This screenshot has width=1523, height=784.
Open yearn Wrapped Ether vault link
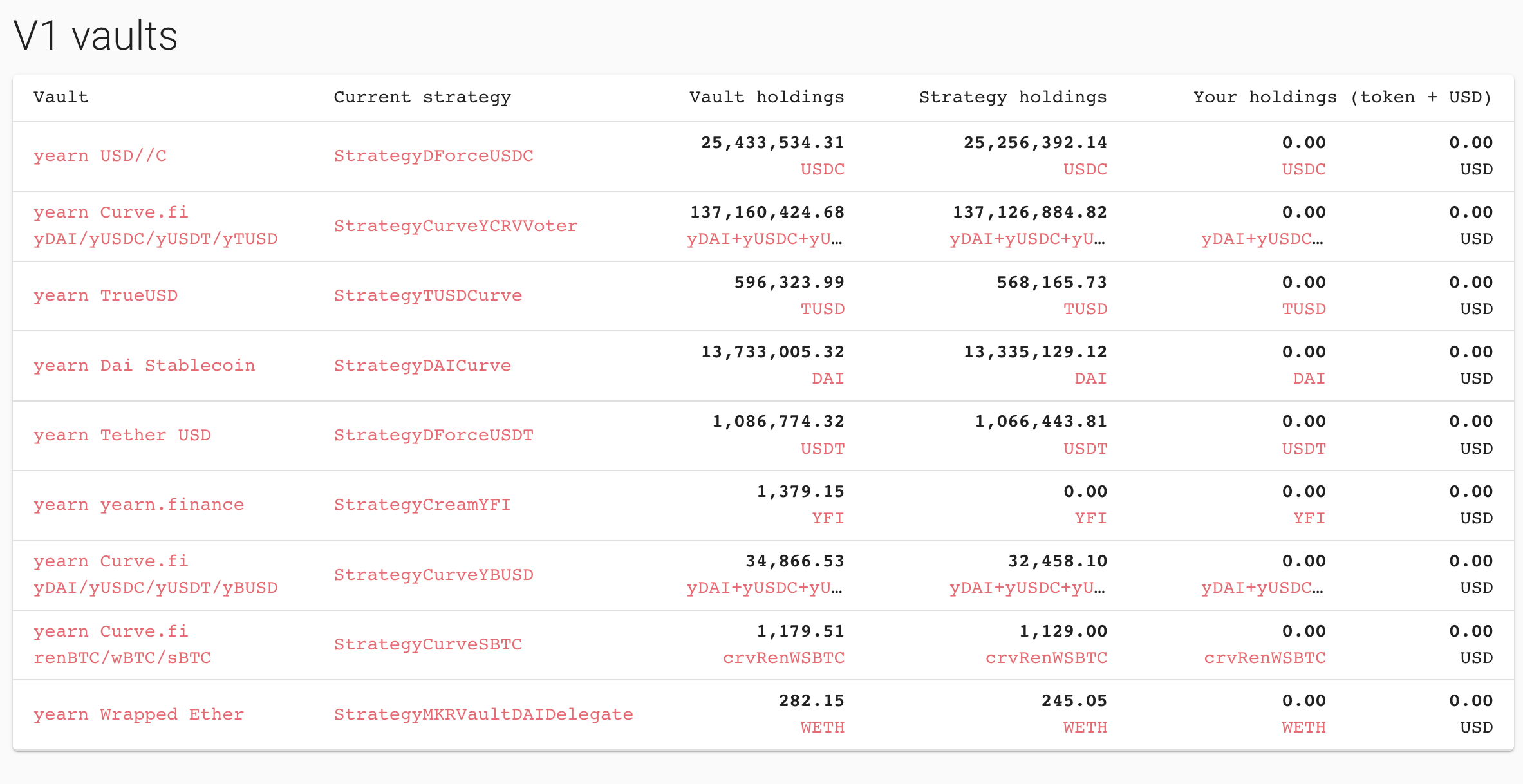coord(139,714)
